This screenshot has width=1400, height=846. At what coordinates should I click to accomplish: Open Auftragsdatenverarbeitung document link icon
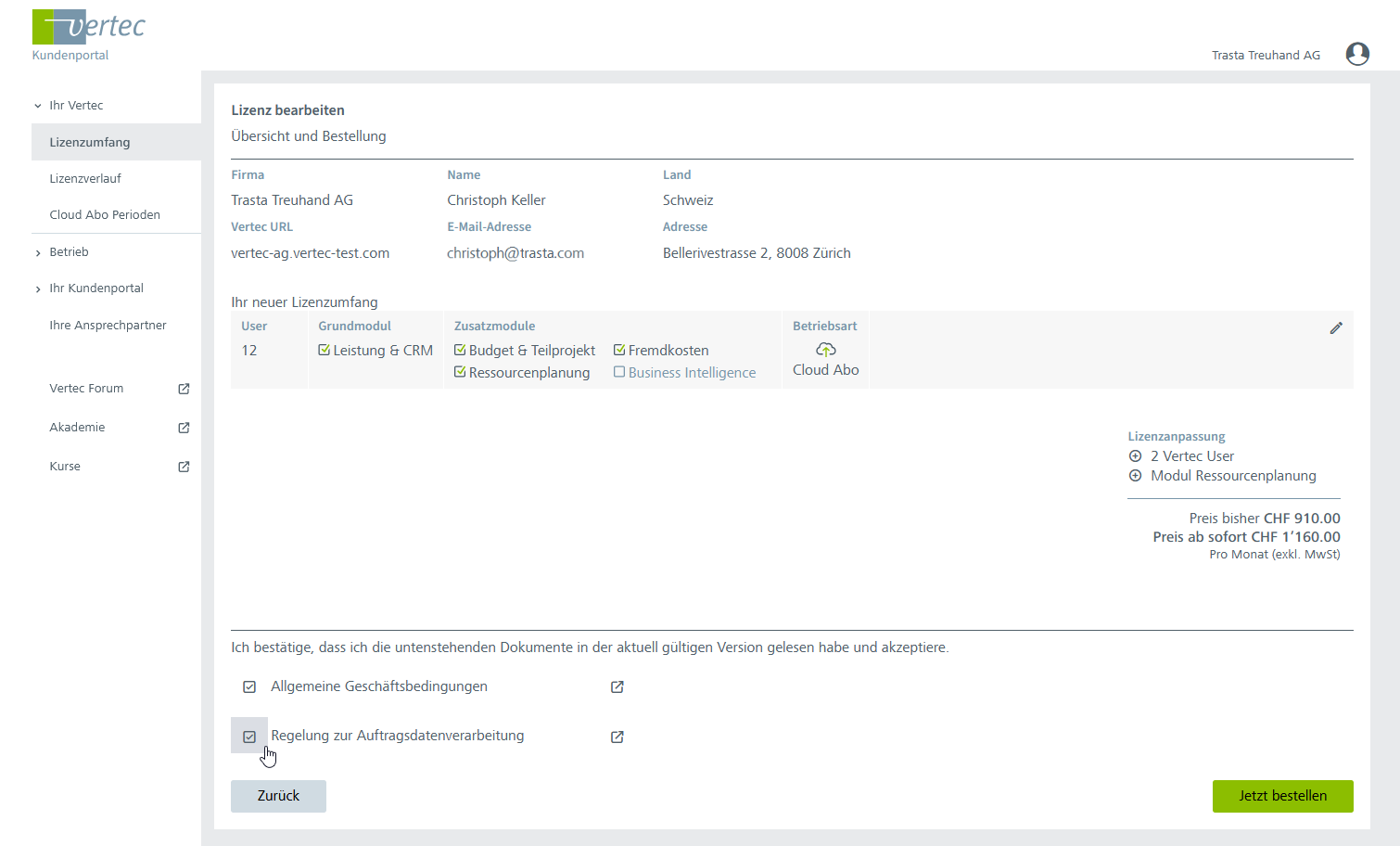617,737
